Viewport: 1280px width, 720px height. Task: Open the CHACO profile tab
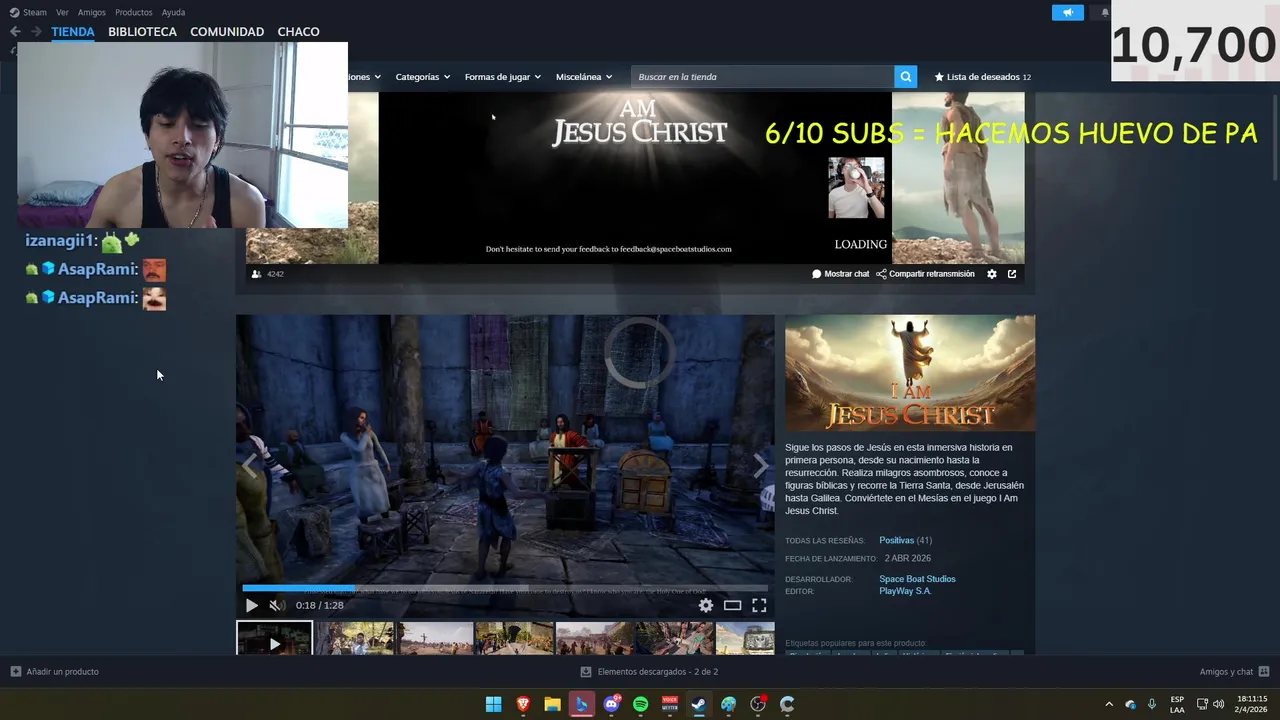pyautogui.click(x=298, y=32)
